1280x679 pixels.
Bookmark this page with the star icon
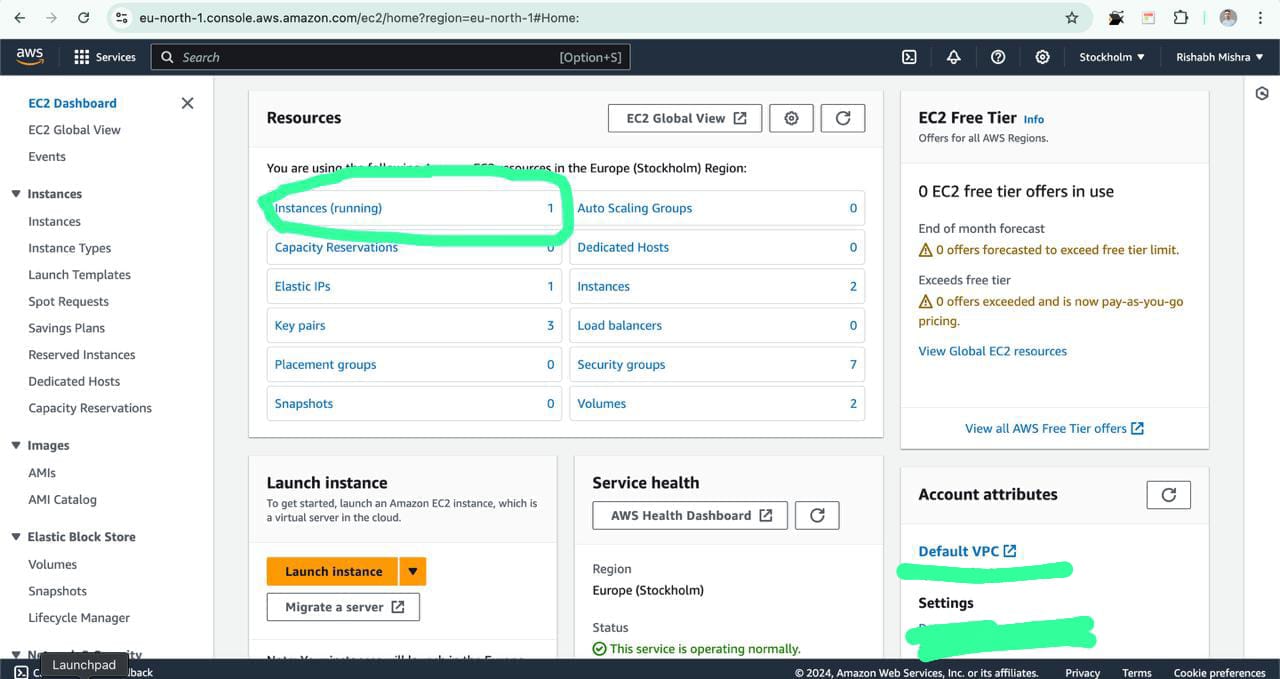1072,18
